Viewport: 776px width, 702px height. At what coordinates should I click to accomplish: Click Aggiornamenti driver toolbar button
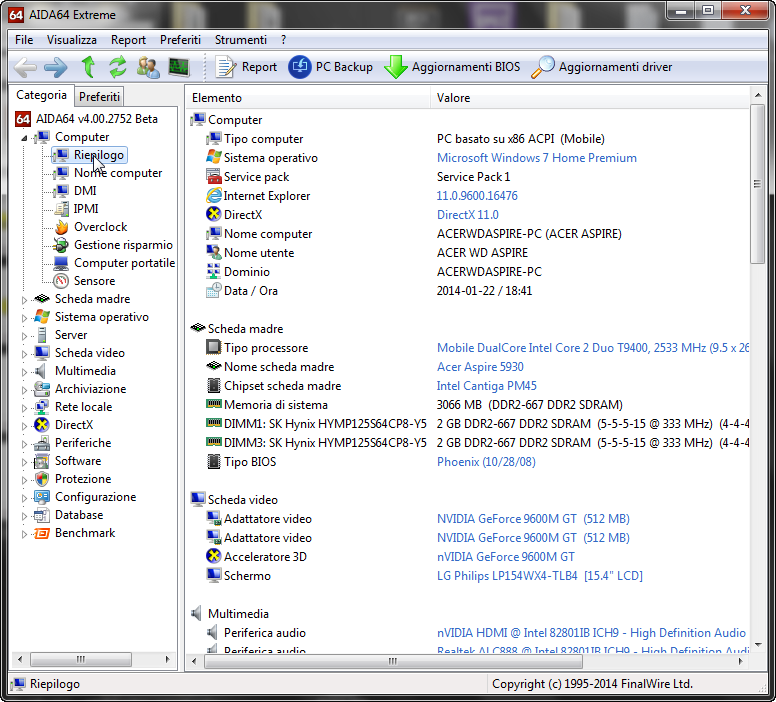(x=602, y=67)
